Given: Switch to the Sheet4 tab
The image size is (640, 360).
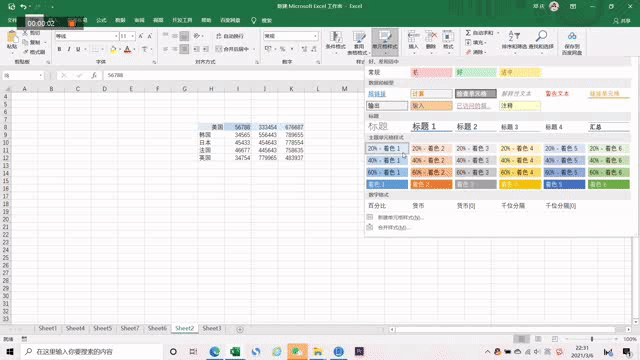Looking at the screenshot, I should pos(75,328).
